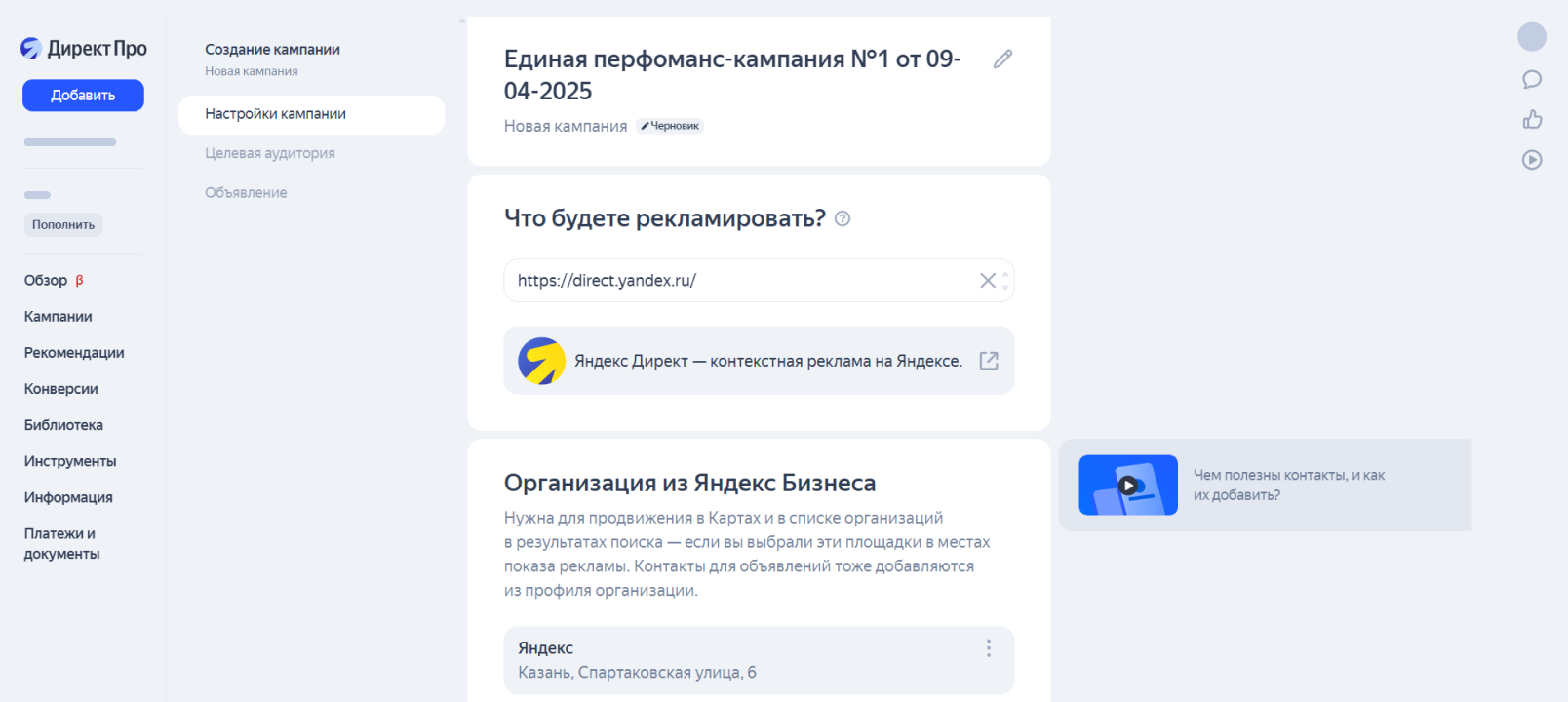Screen dimensions: 1568x702
Task: Edit campaign name with pencil icon
Action: tap(1002, 59)
